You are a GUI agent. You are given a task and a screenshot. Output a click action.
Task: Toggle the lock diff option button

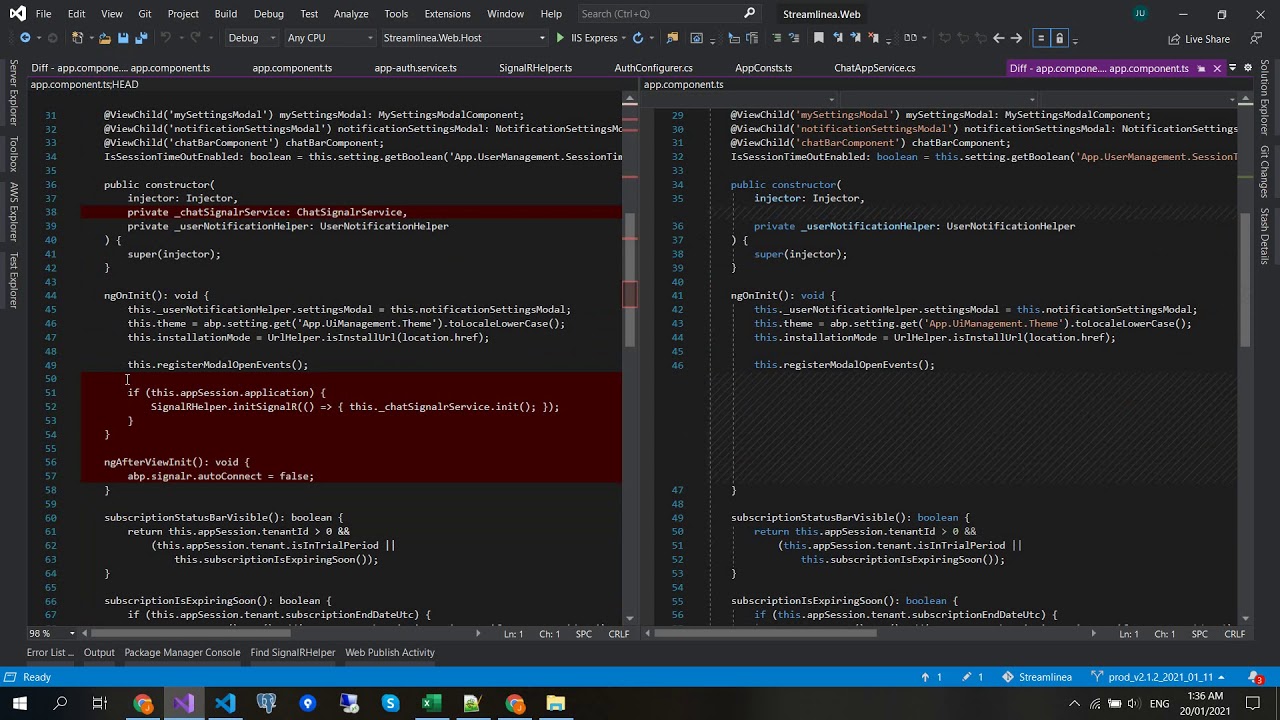coord(1059,38)
